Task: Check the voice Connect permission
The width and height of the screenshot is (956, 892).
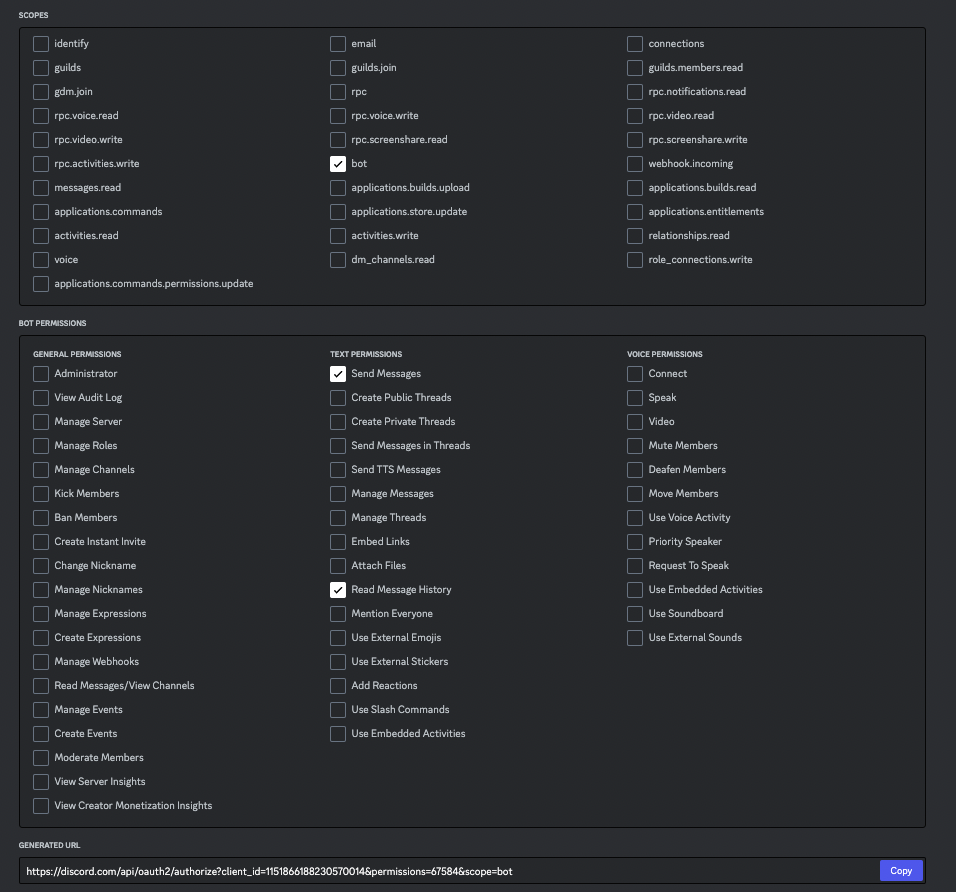Action: [635, 374]
